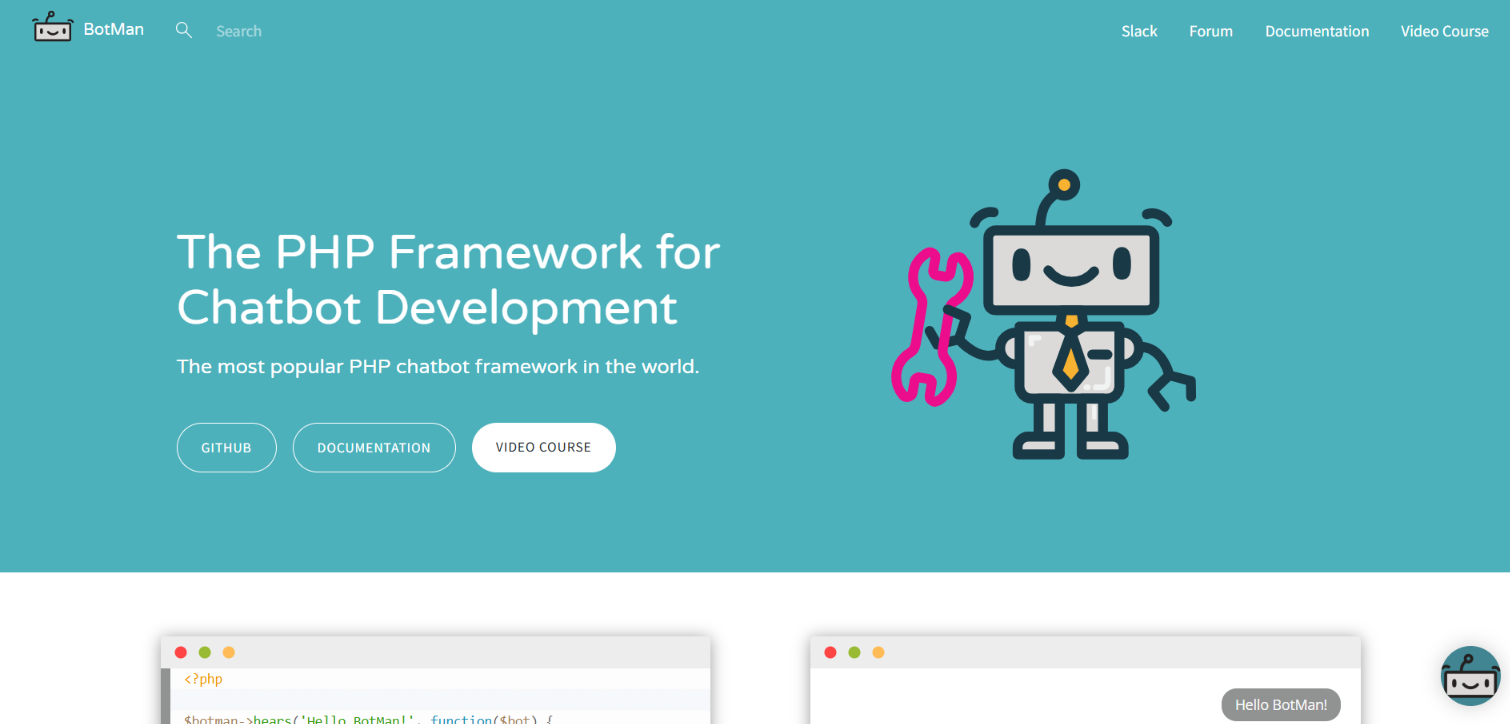
Task: Click the green dot in the code window
Action: [205, 652]
